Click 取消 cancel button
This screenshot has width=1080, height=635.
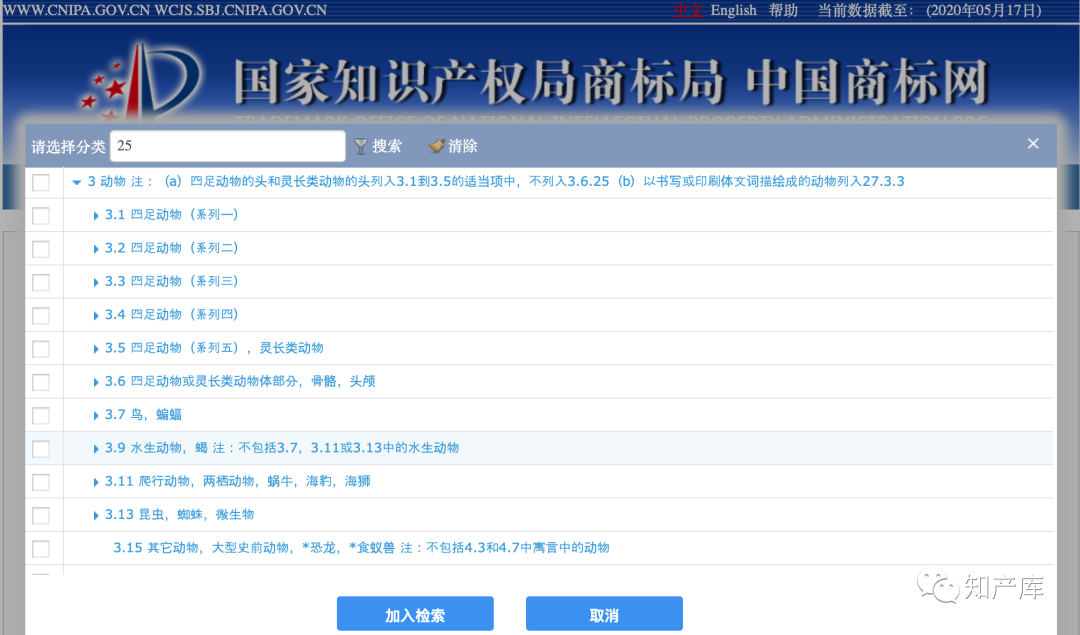(604, 614)
